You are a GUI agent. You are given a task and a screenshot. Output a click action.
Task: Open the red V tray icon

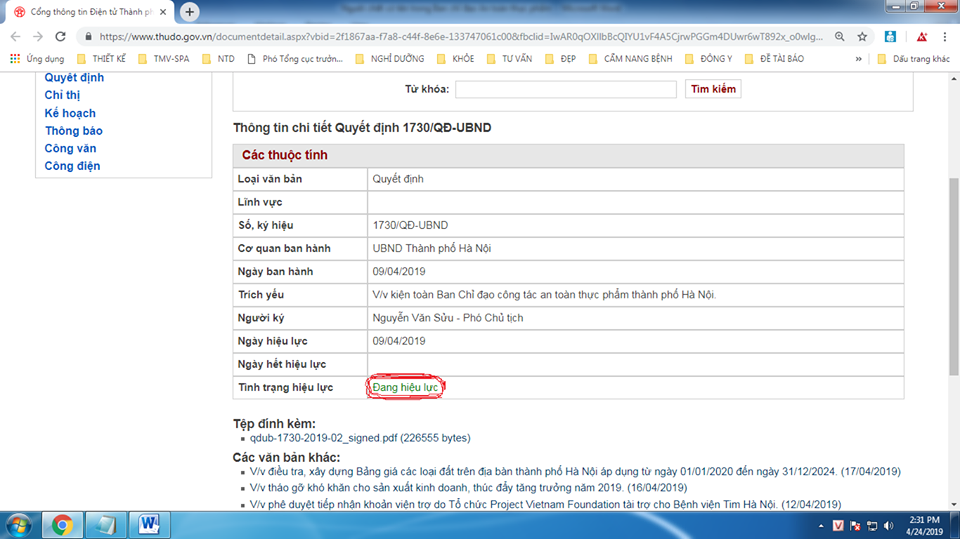pyautogui.click(x=838, y=526)
